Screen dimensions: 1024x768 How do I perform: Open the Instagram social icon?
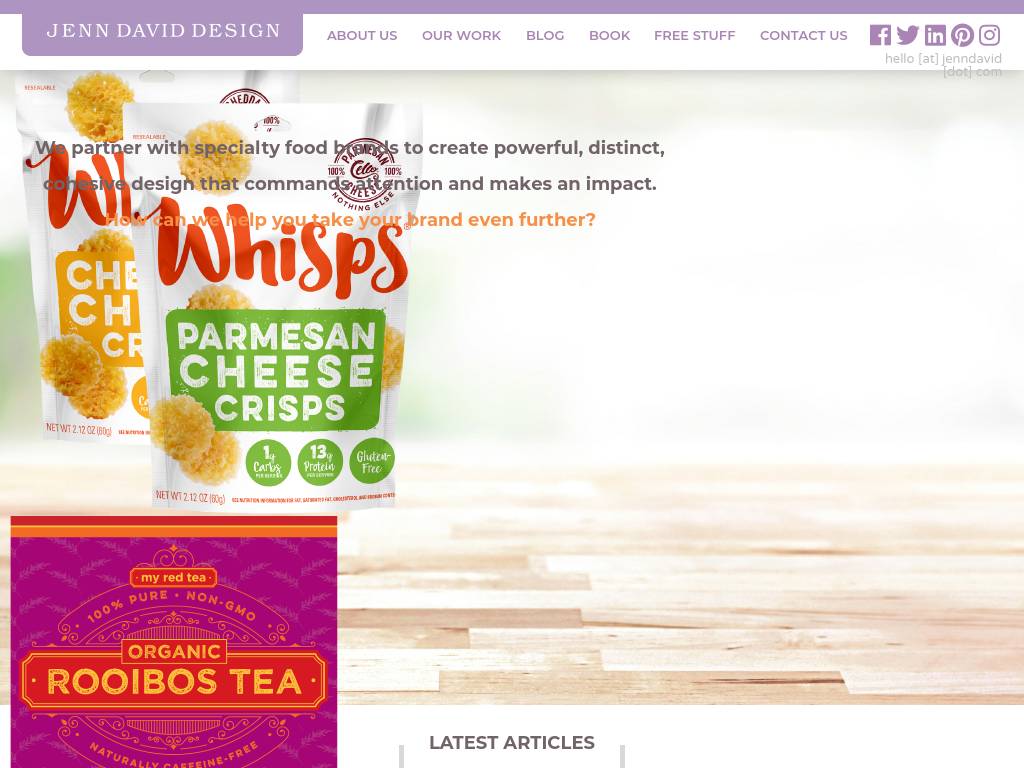click(x=989, y=35)
